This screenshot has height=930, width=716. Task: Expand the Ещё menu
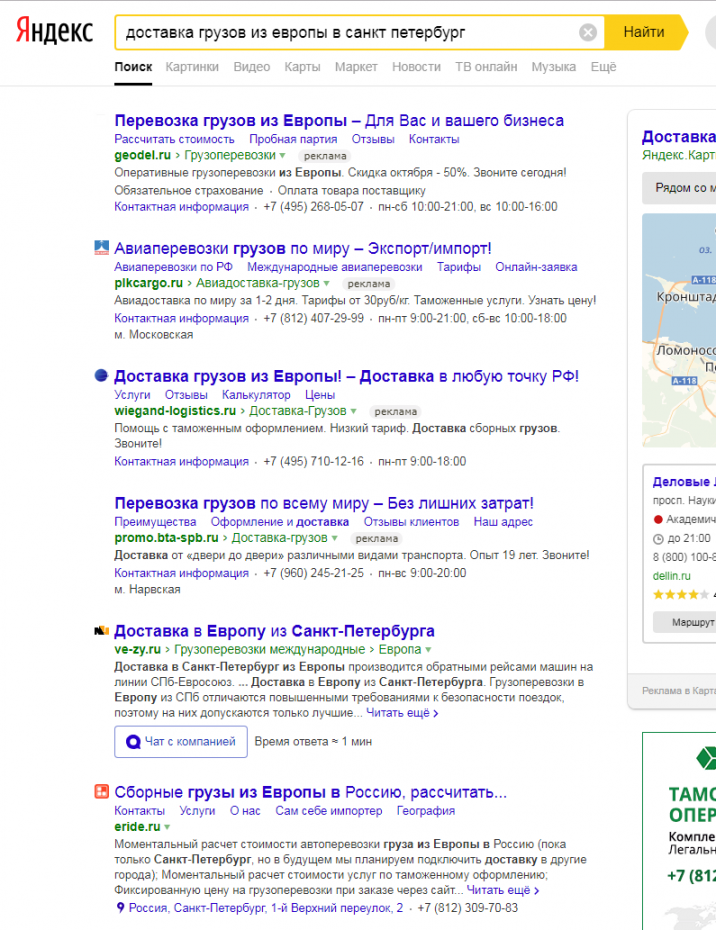603,67
